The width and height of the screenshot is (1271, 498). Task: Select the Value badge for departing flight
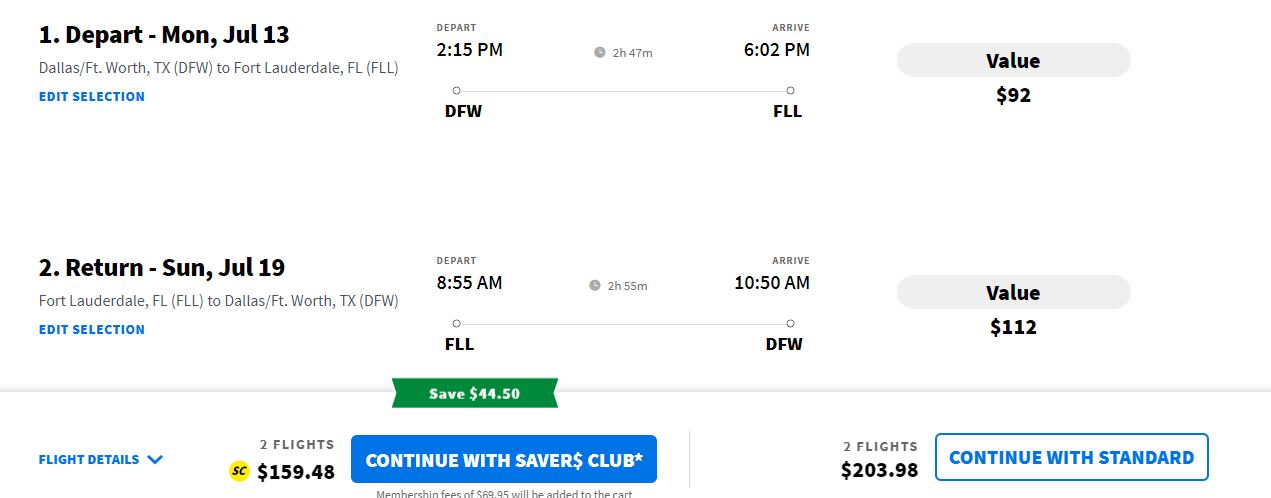[1013, 61]
